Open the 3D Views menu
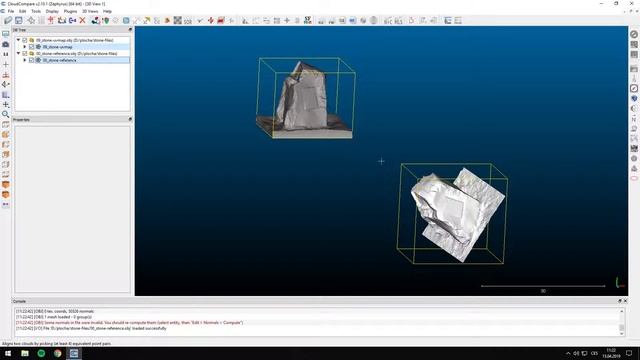640x360 pixels. coord(90,11)
